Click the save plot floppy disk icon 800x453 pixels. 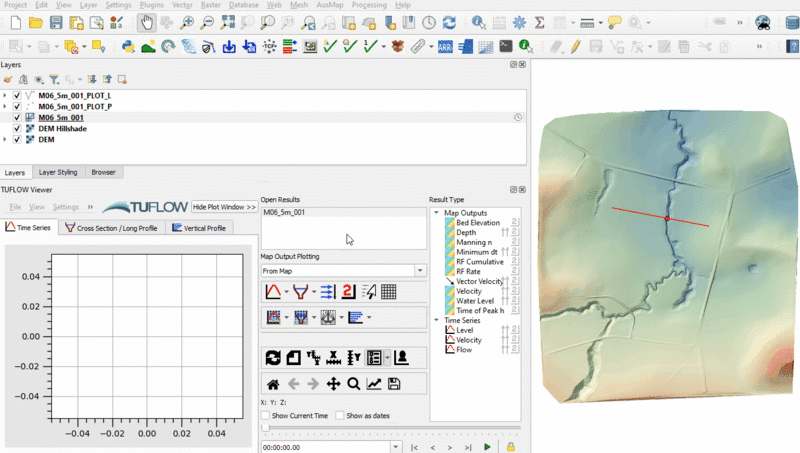coord(394,384)
